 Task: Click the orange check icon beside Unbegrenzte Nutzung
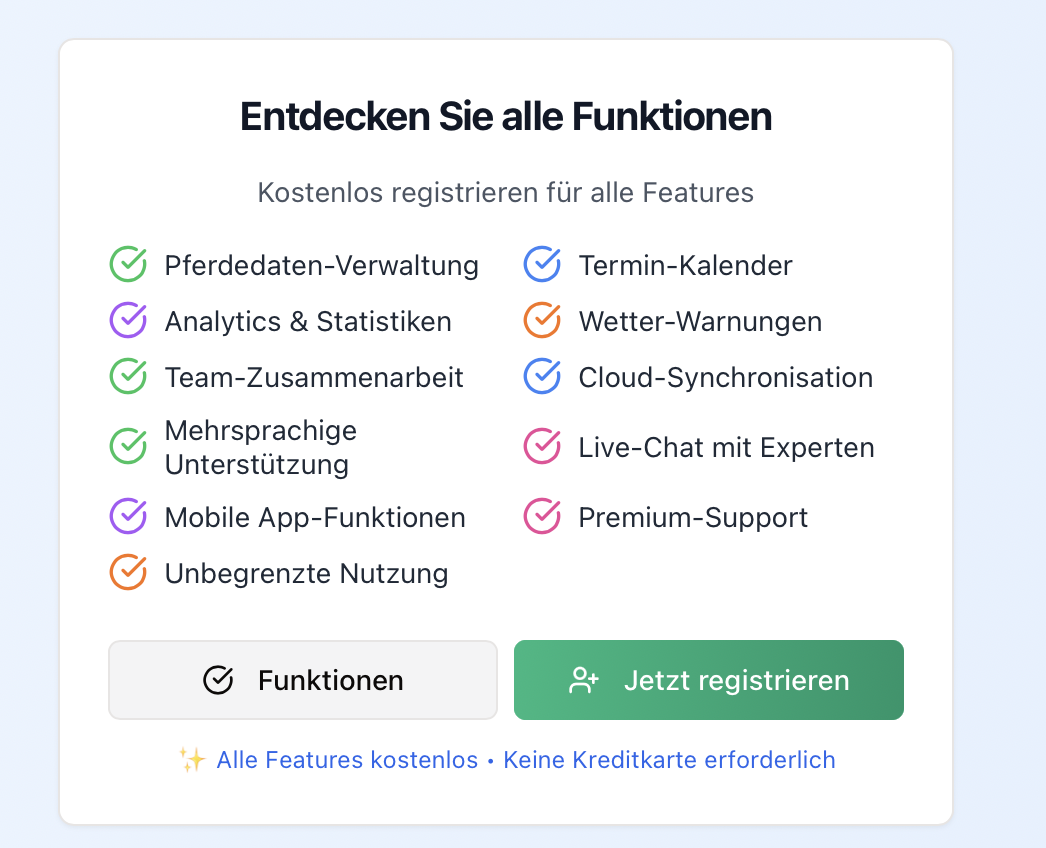(128, 573)
